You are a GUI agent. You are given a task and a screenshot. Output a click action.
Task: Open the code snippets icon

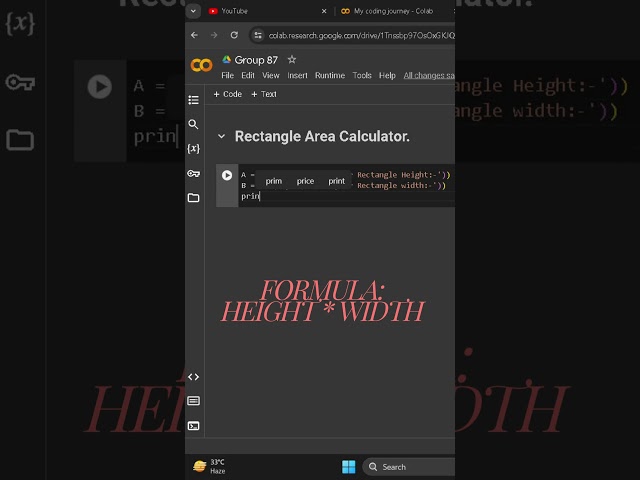(193, 377)
